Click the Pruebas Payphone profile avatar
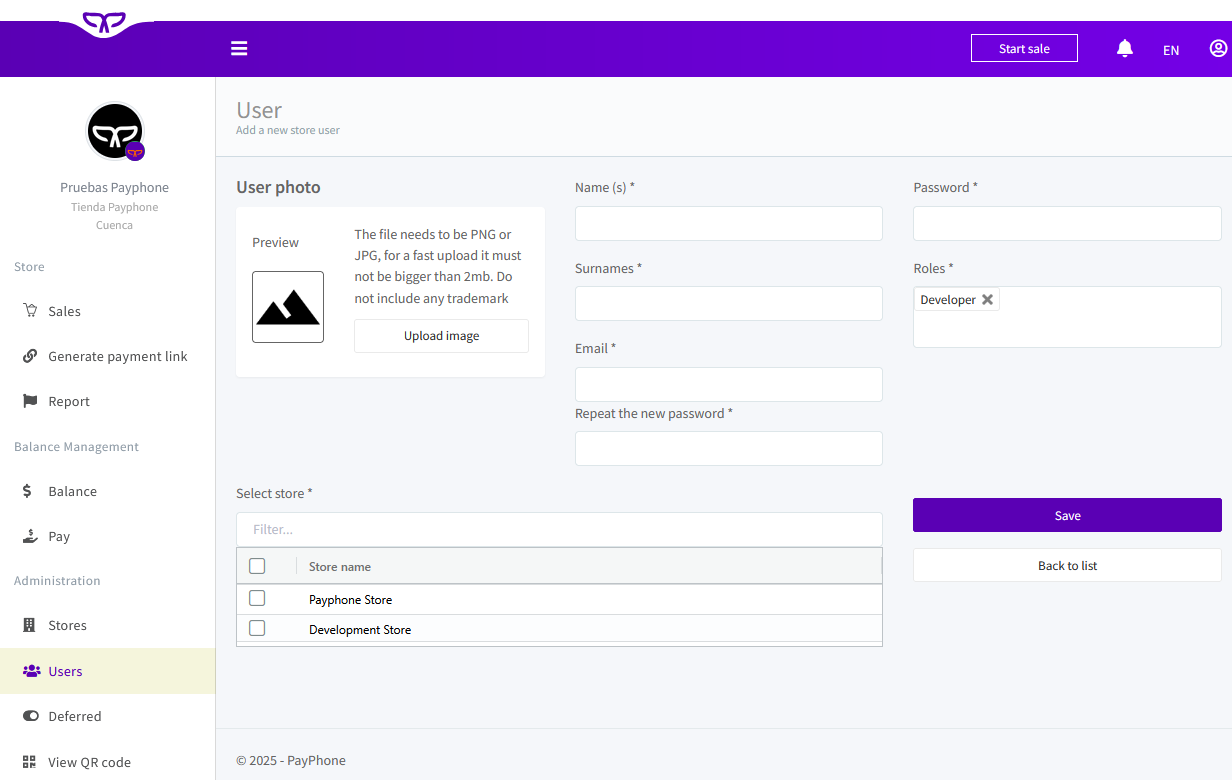Viewport: 1232px width, 780px height. click(115, 131)
